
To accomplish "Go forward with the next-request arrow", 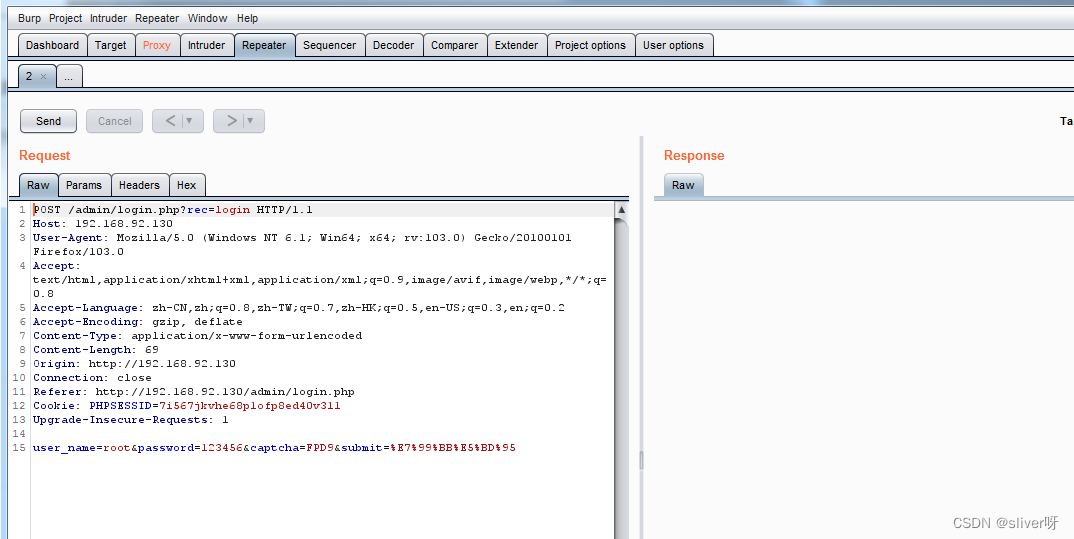I will point(231,121).
